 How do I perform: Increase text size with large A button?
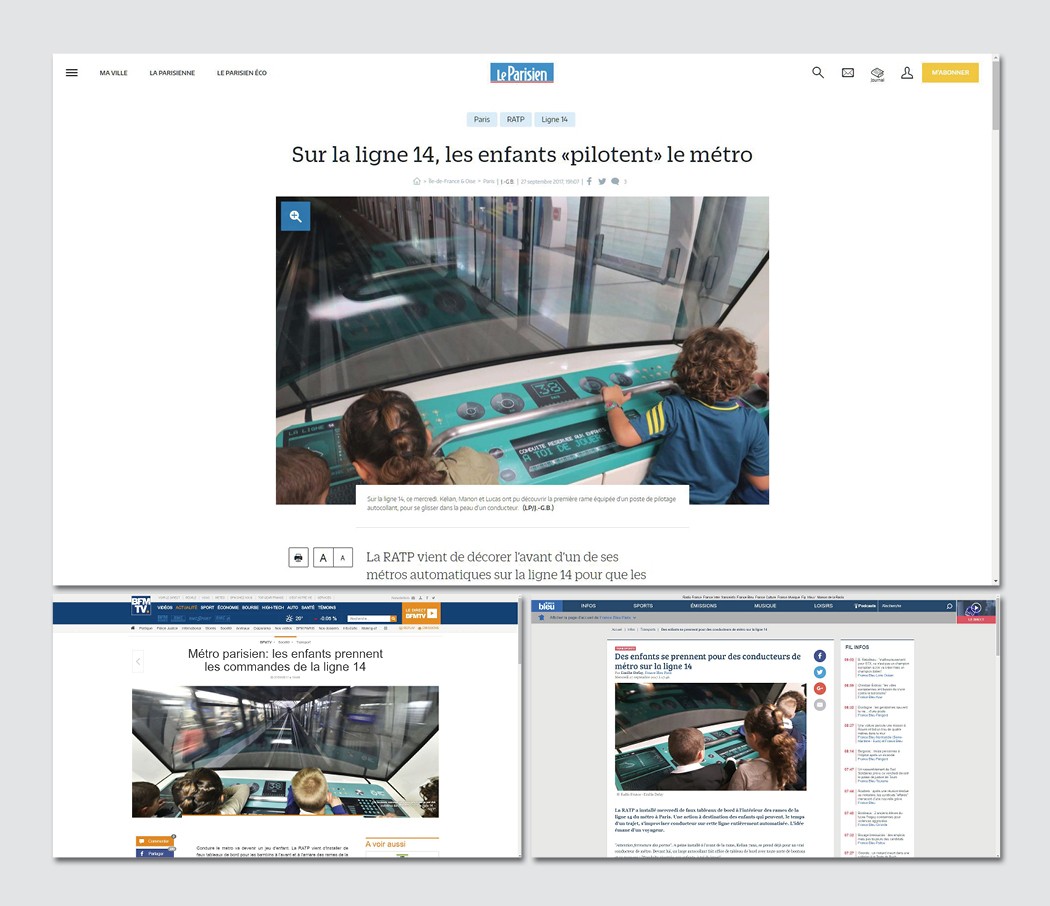[323, 557]
